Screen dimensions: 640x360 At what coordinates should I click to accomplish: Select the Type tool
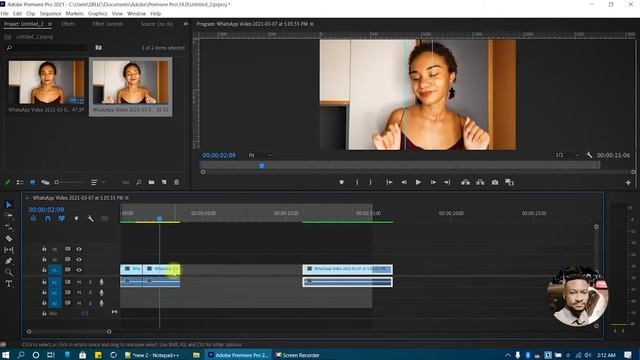9,284
